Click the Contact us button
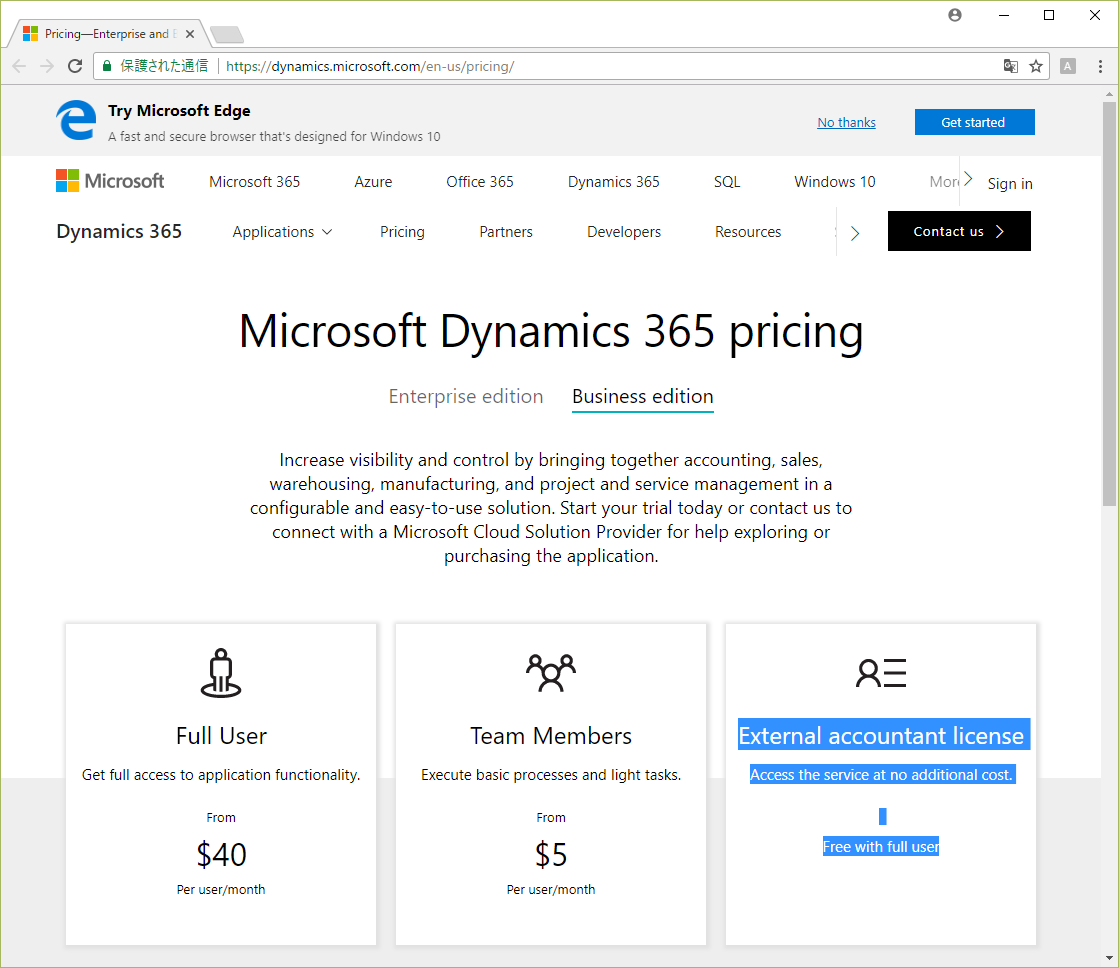The image size is (1119, 968). [x=959, y=231]
